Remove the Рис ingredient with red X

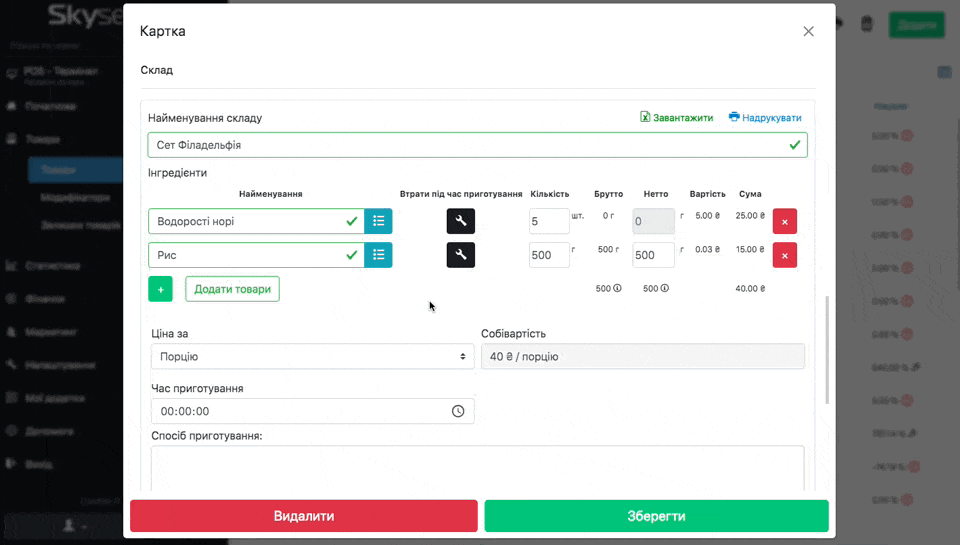click(x=784, y=255)
